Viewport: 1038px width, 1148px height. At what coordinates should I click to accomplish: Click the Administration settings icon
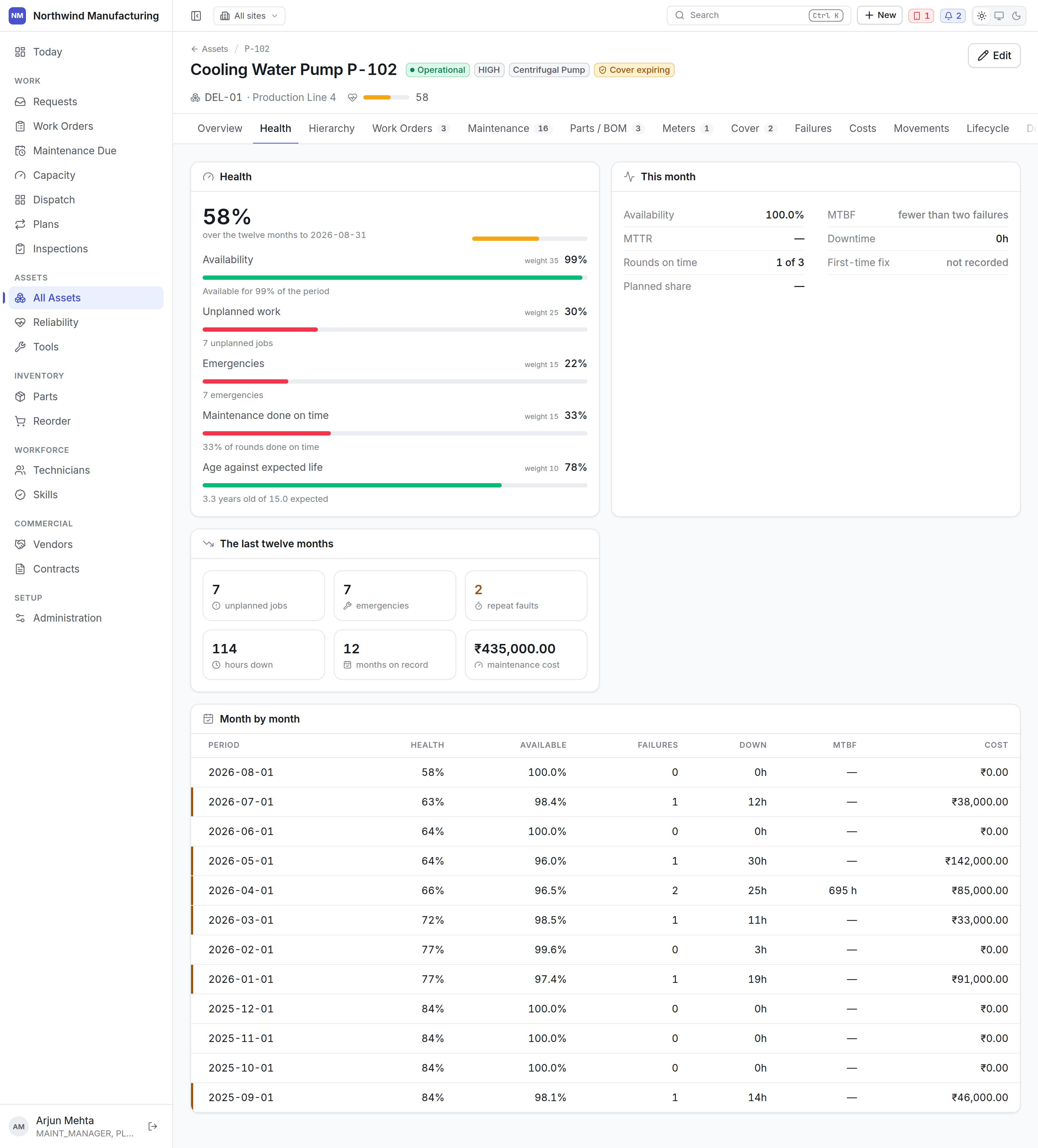(x=21, y=618)
